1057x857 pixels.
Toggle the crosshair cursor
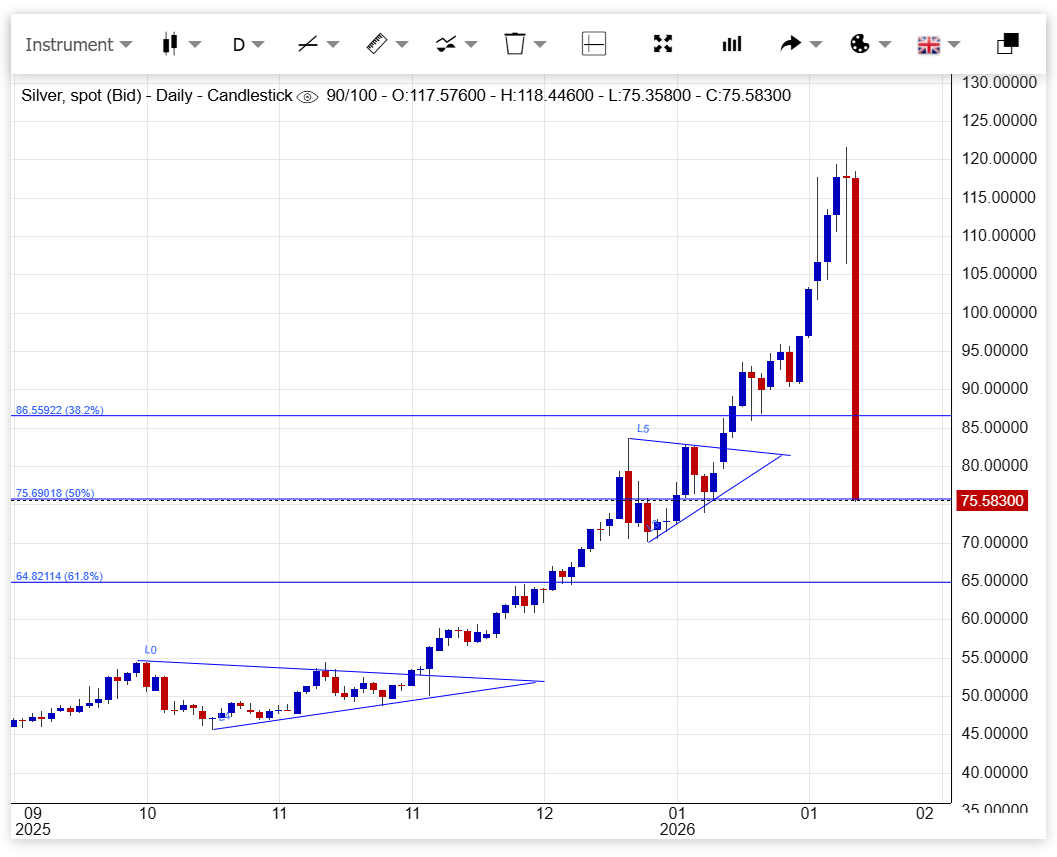click(594, 44)
